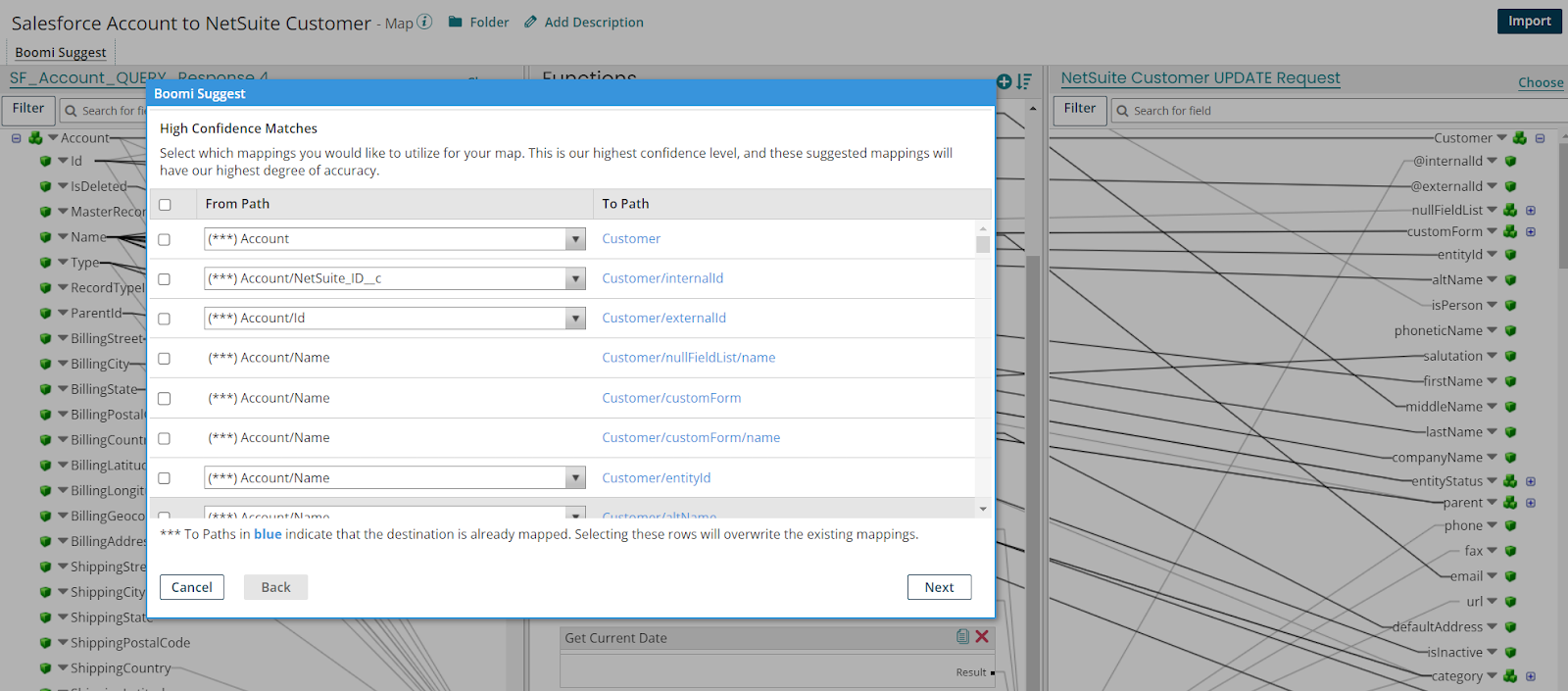The image size is (1568, 691).
Task: Click the green blocks icon beside nullFieldList
Action: point(1510,210)
